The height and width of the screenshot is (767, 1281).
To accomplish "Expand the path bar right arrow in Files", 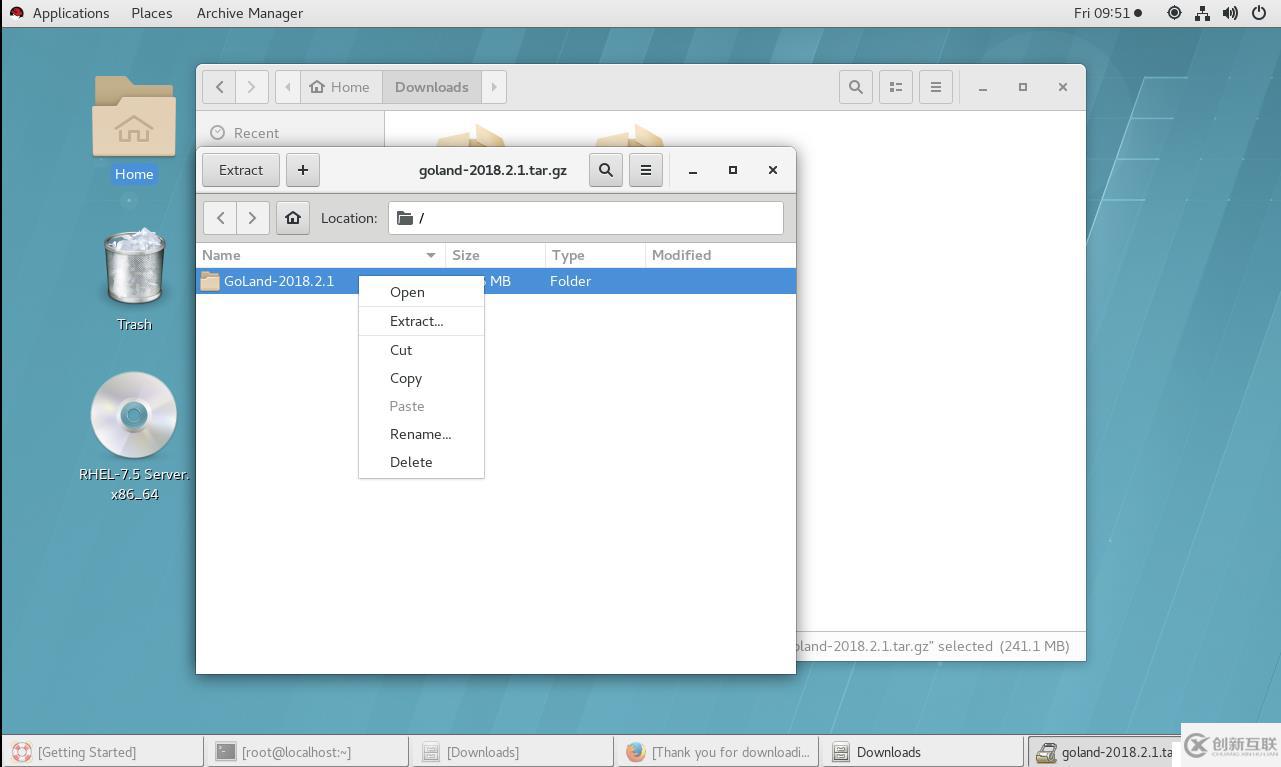I will coord(494,87).
